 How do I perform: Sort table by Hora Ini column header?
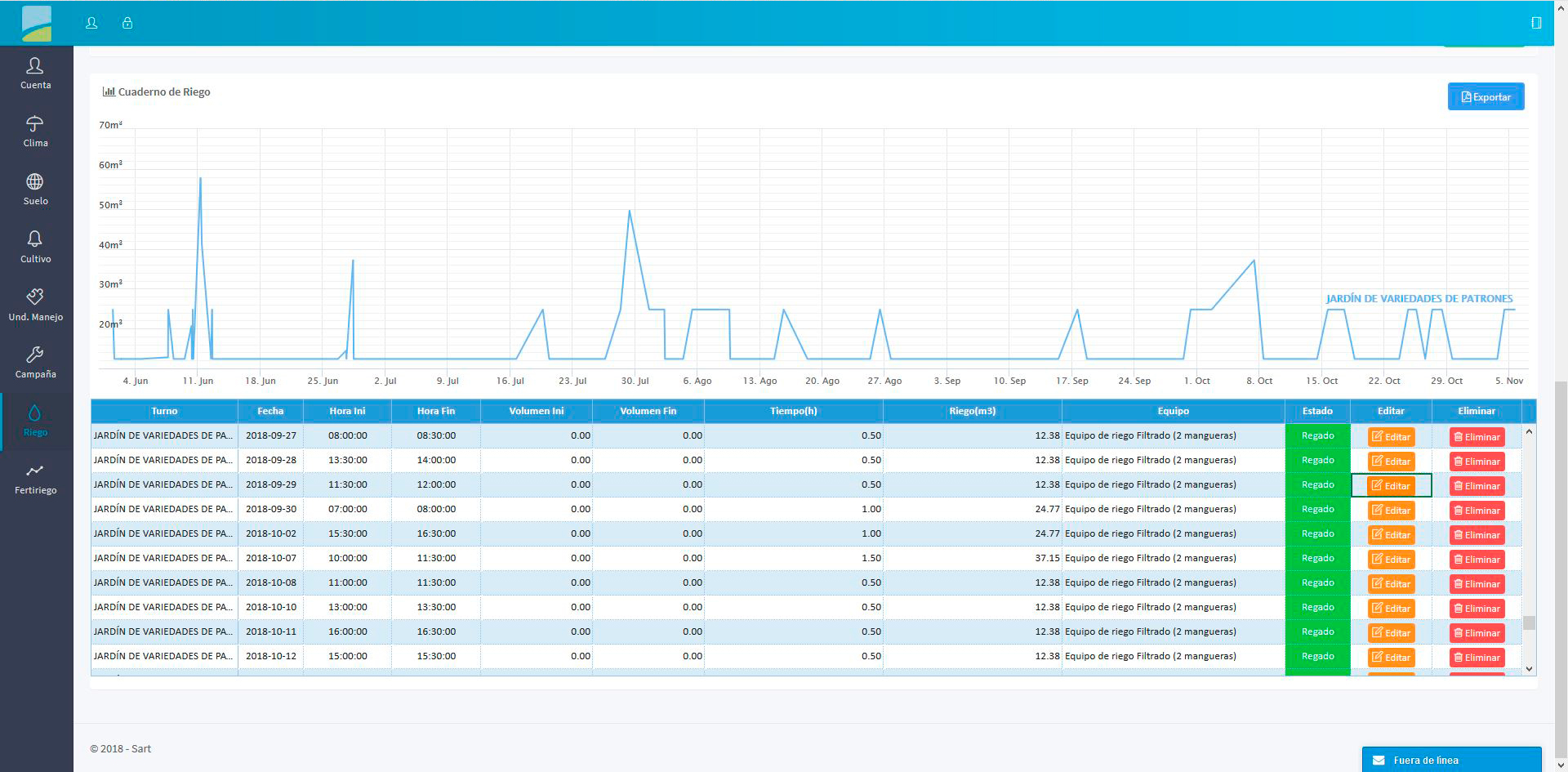(347, 411)
